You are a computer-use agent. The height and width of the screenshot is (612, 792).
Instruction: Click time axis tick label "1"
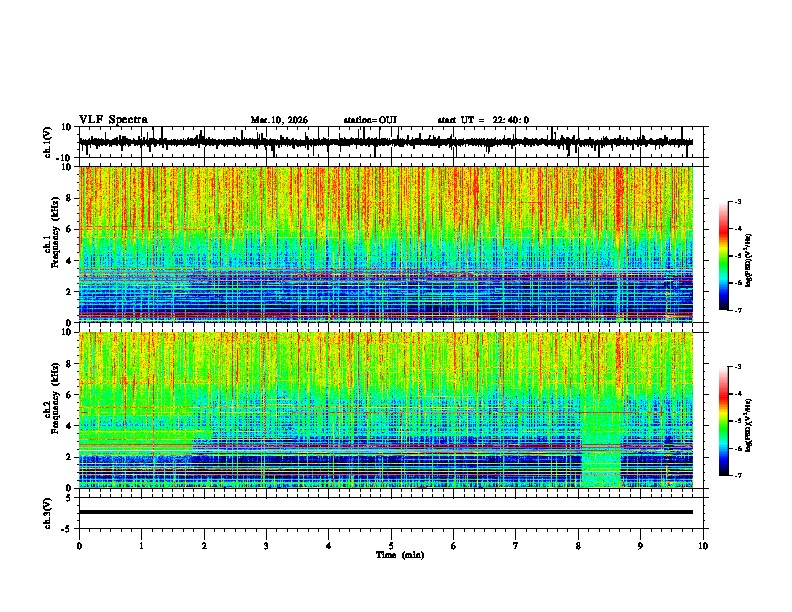click(141, 546)
